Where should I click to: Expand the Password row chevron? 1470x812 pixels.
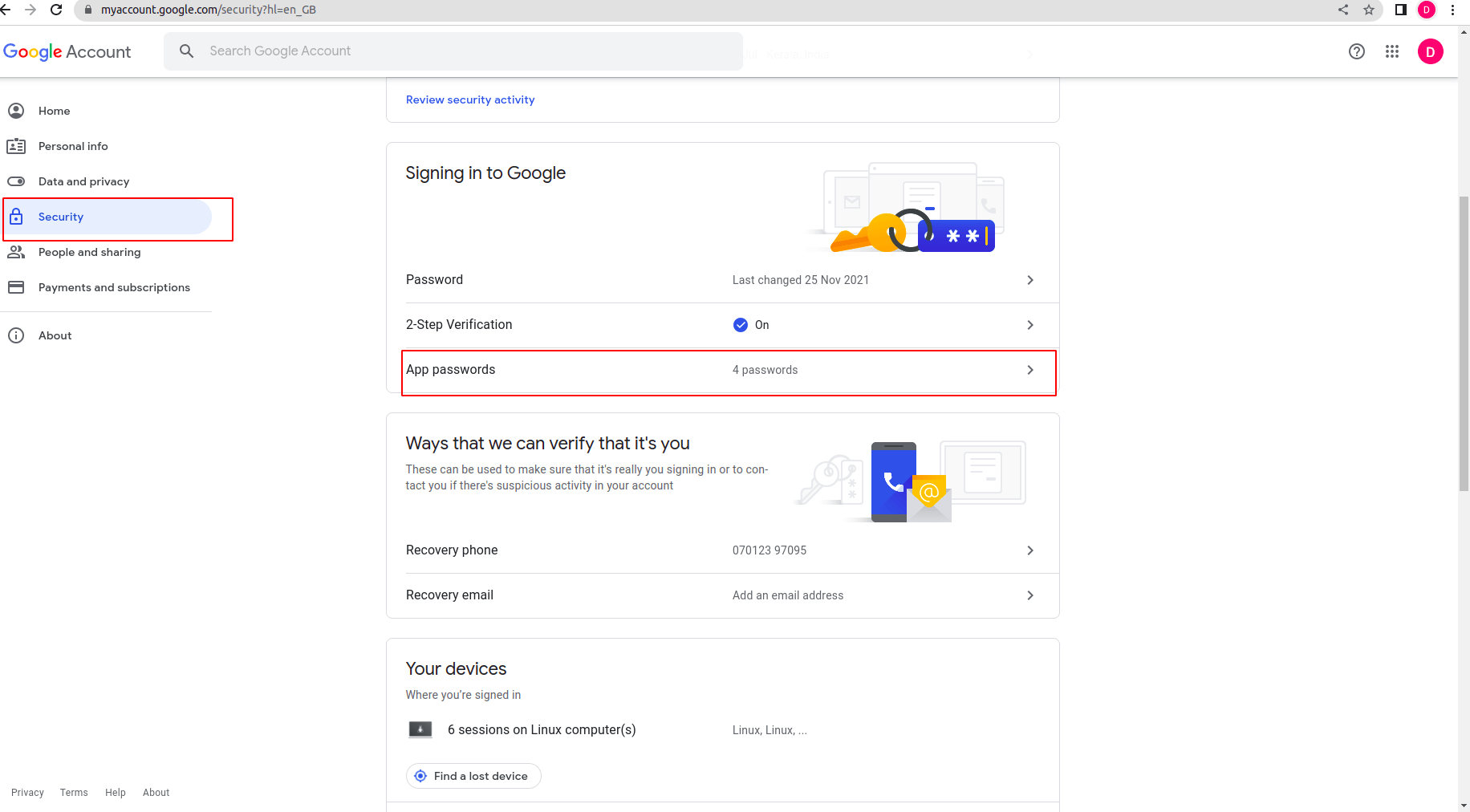point(1030,280)
